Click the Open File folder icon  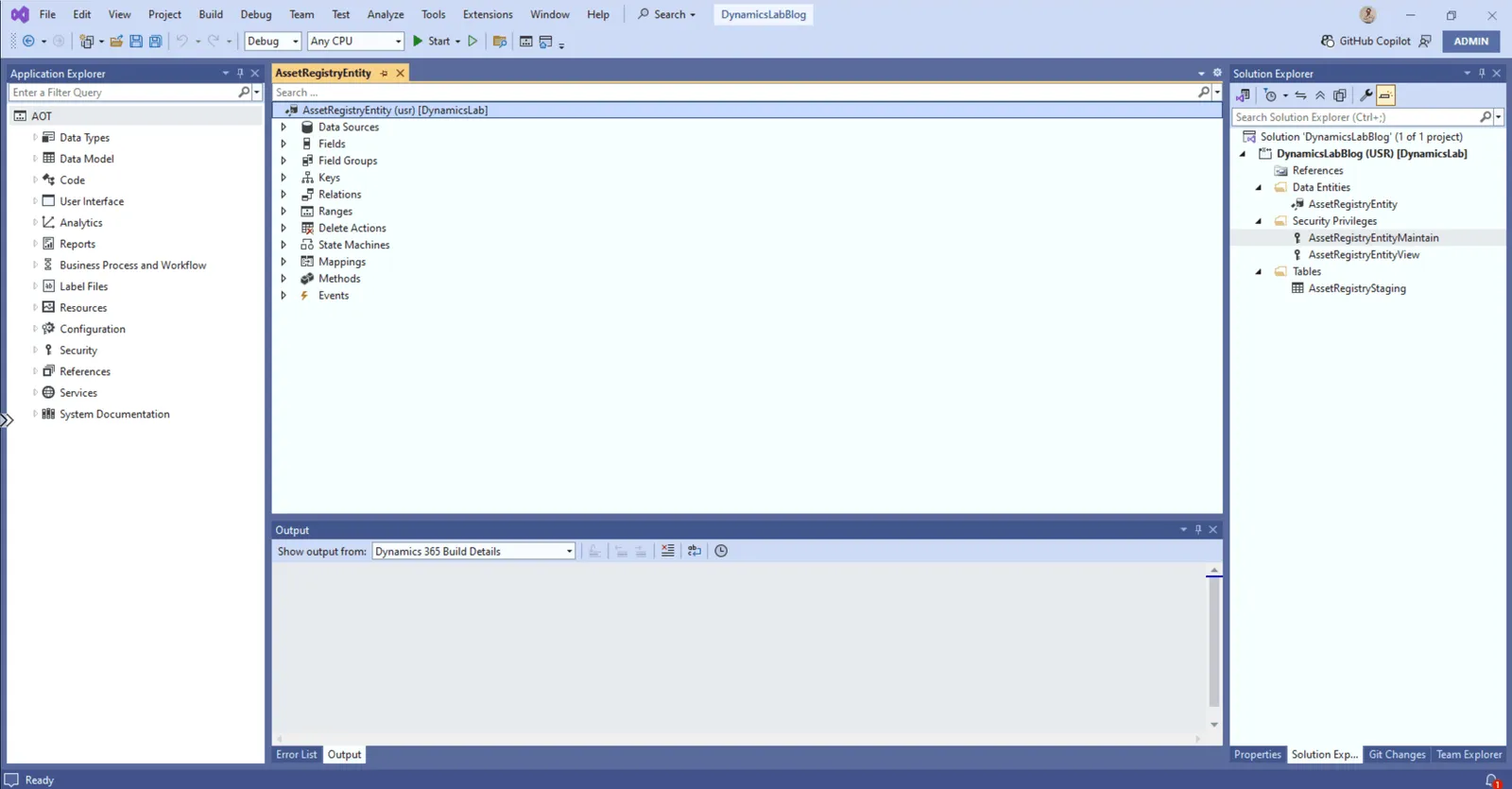click(116, 42)
